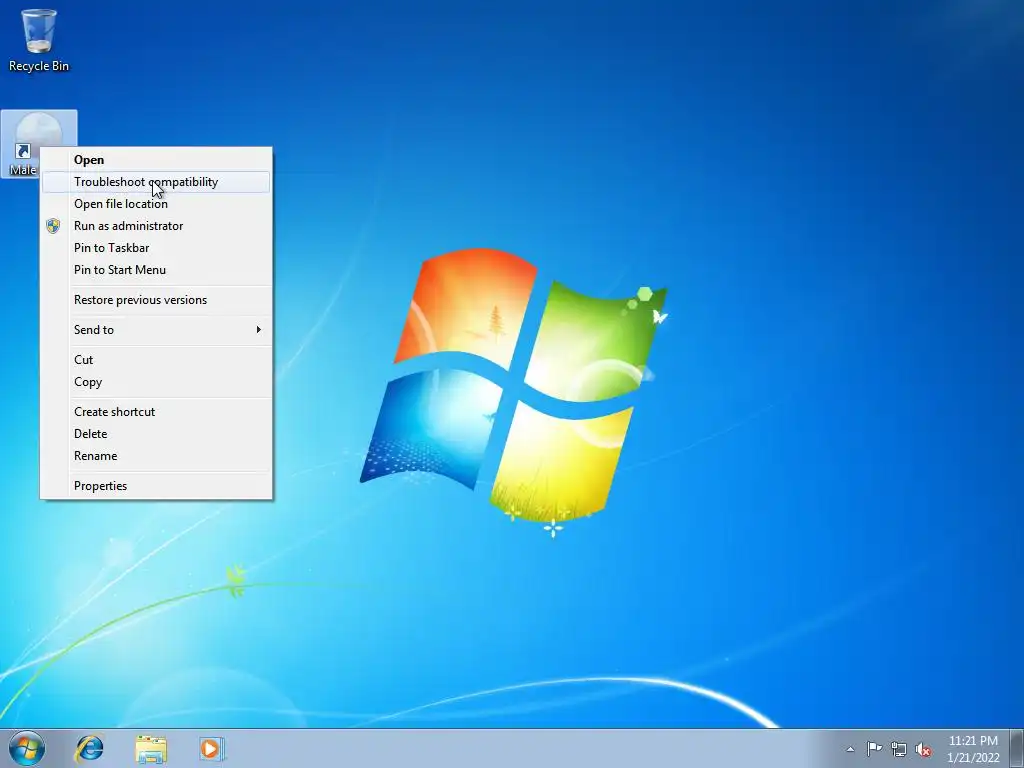The image size is (1024, 768).
Task: Open the muted volume tray icon
Action: coord(923,750)
